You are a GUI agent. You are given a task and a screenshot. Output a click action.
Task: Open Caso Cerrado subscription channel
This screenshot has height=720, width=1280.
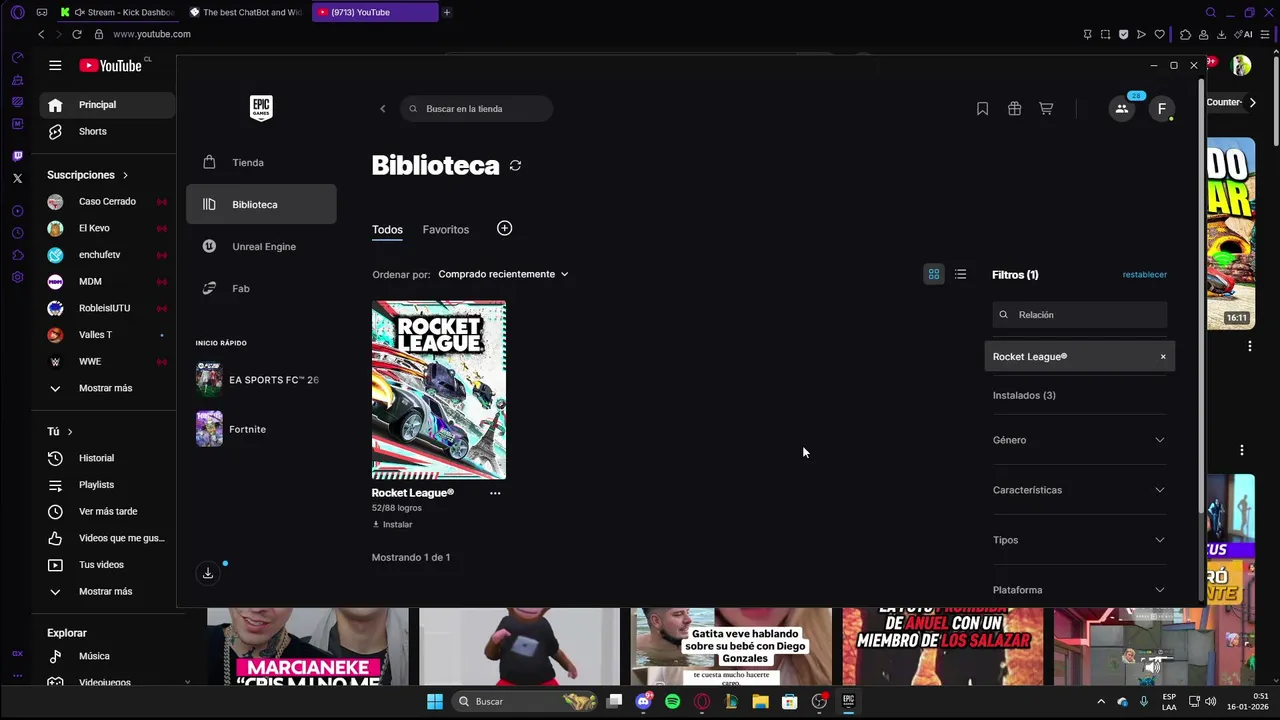point(108,201)
